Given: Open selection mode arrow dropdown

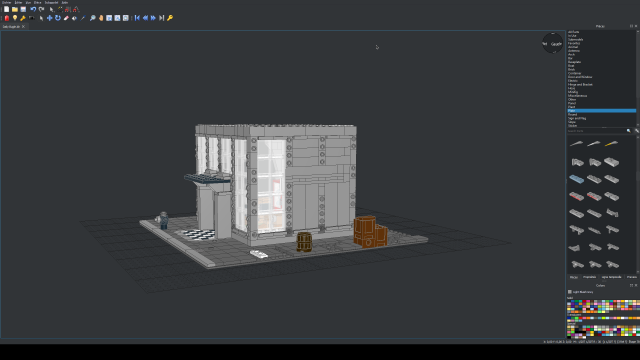Looking at the screenshot, I should pyautogui.click(x=52, y=9).
